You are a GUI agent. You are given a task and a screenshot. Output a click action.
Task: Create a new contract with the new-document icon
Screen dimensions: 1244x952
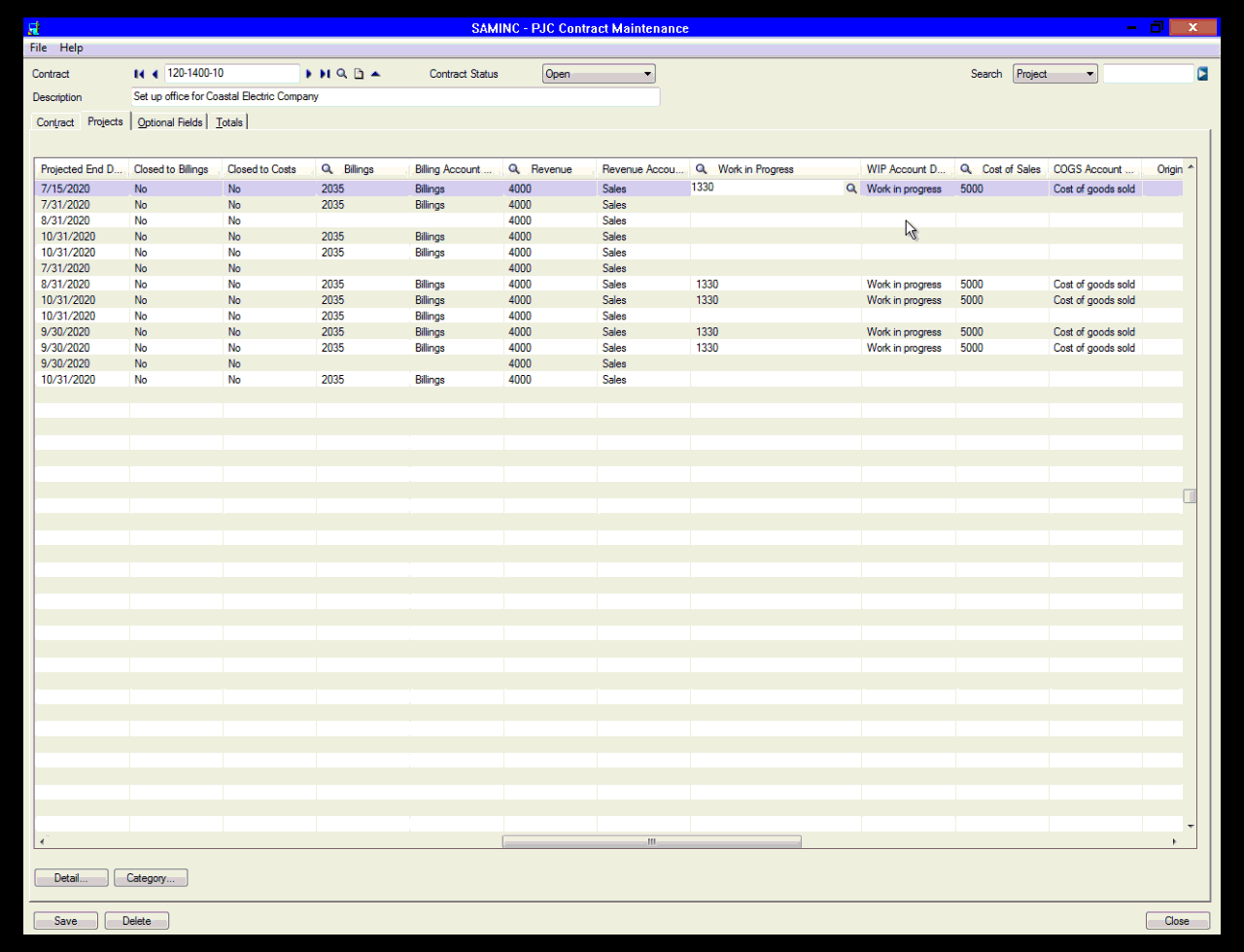click(x=359, y=73)
